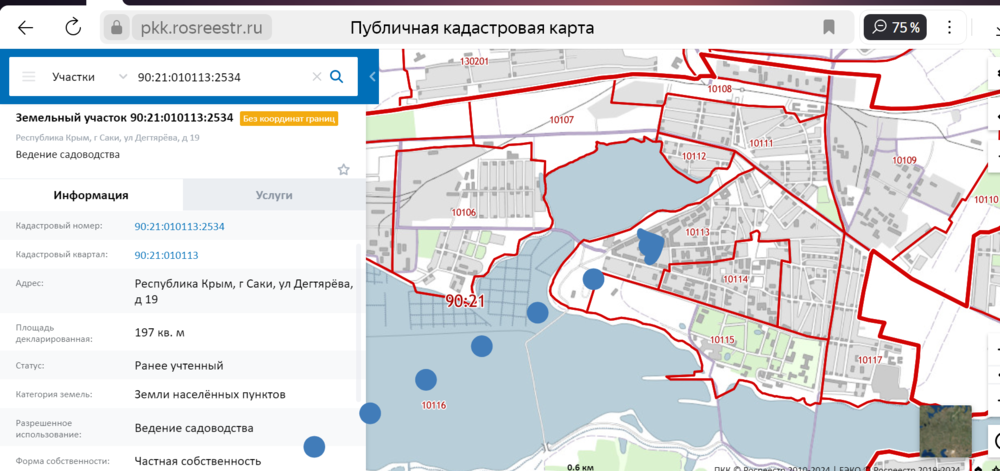Clear the search field with the X

(x=317, y=76)
